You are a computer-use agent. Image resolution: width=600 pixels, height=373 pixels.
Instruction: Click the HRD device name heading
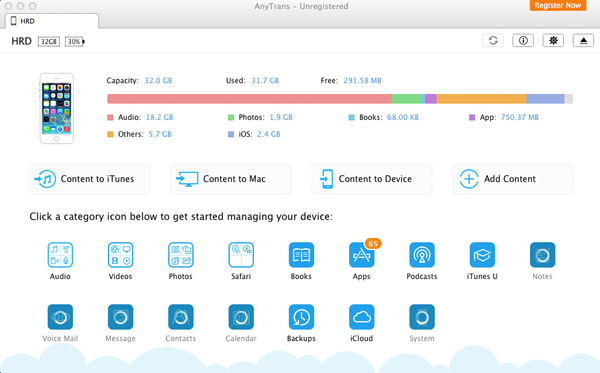pos(21,41)
